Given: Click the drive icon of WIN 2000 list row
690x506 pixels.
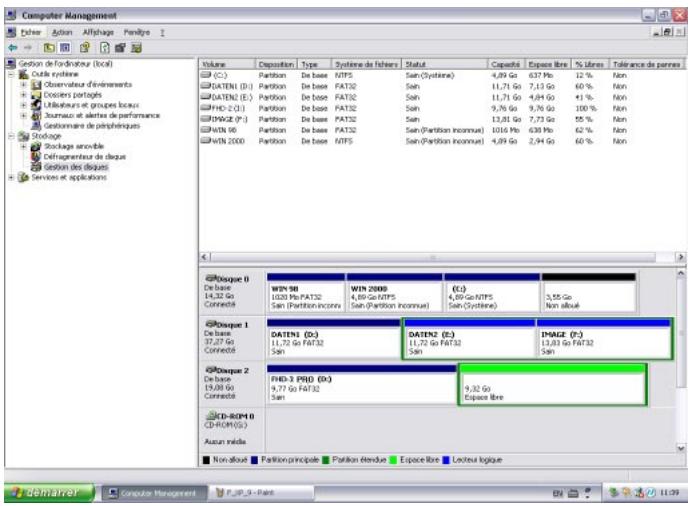Looking at the screenshot, I should tap(206, 141).
